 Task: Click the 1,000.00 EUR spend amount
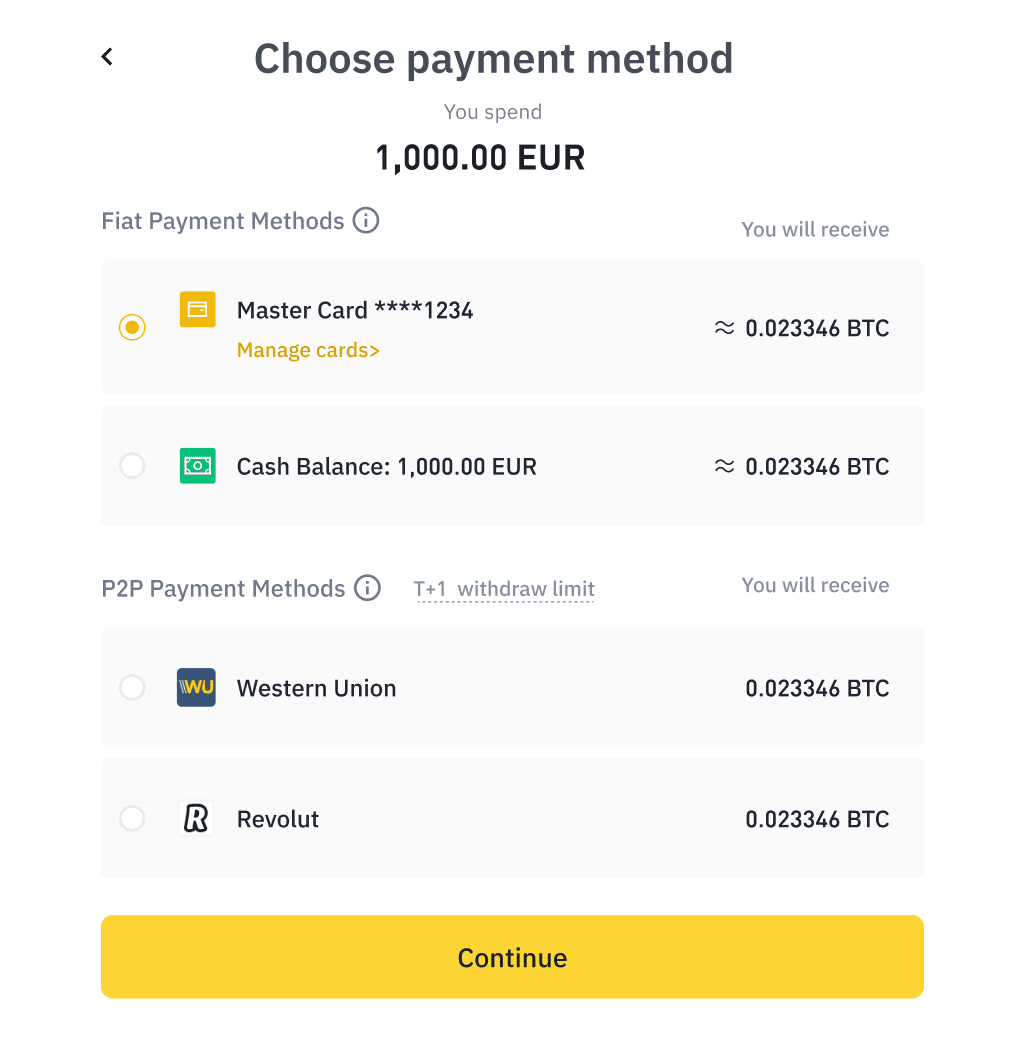click(480, 158)
